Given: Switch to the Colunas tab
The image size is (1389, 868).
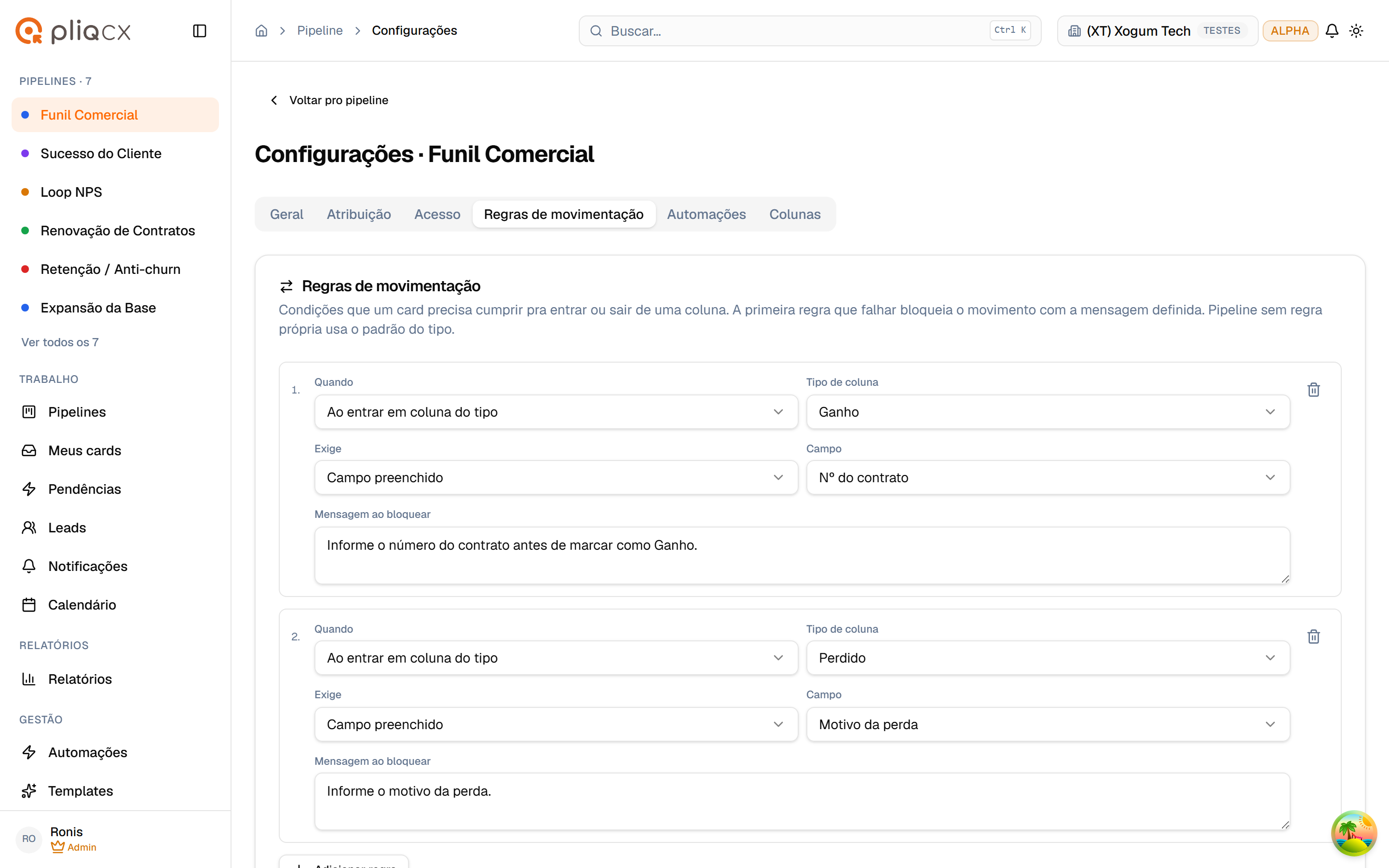Looking at the screenshot, I should [x=794, y=214].
